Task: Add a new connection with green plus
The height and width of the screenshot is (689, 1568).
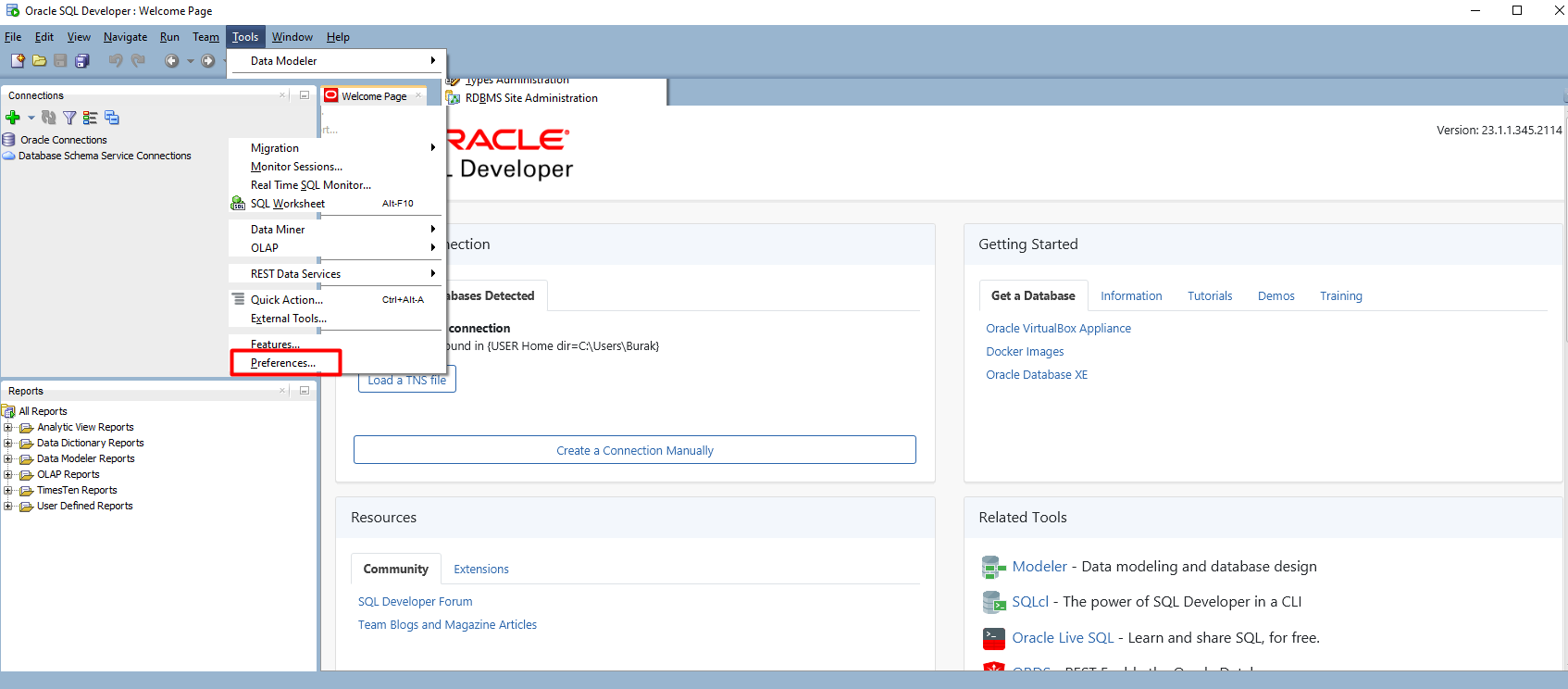Action: [x=13, y=118]
